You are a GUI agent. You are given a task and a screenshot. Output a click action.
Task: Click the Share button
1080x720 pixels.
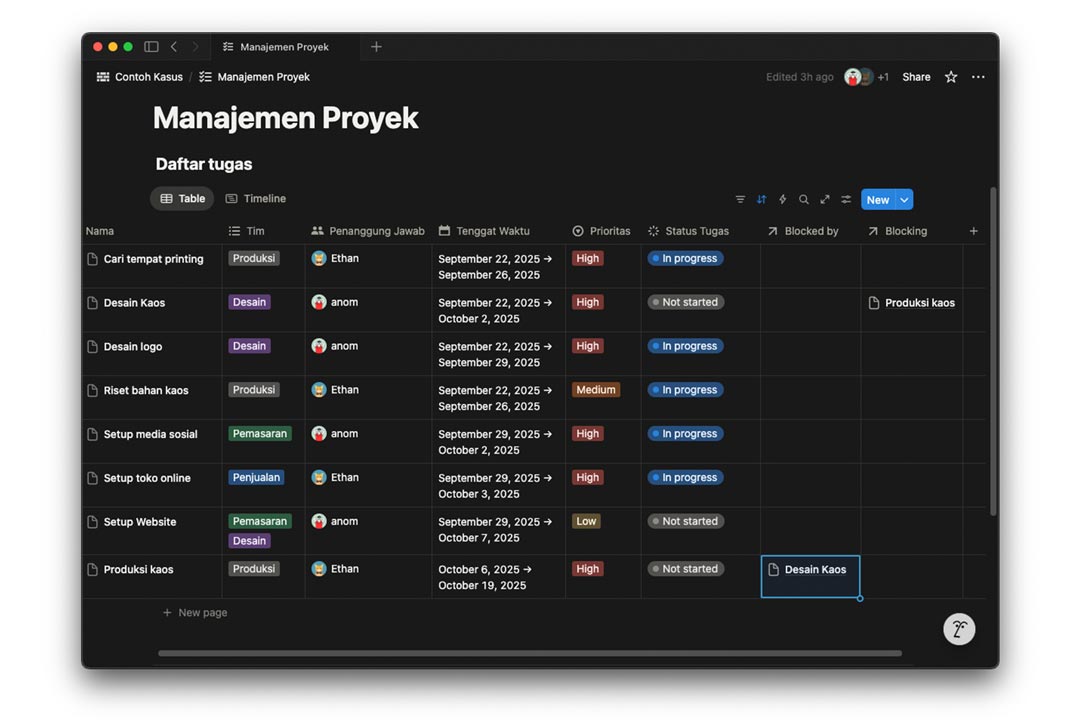[916, 77]
